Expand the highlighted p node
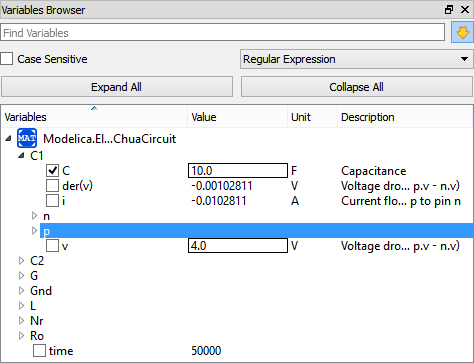Viewport: 474px width, 363px height. (x=34, y=230)
